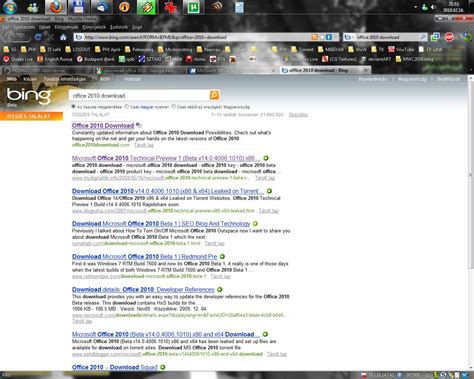Switch to the Microsoft Office tab

coord(232,70)
